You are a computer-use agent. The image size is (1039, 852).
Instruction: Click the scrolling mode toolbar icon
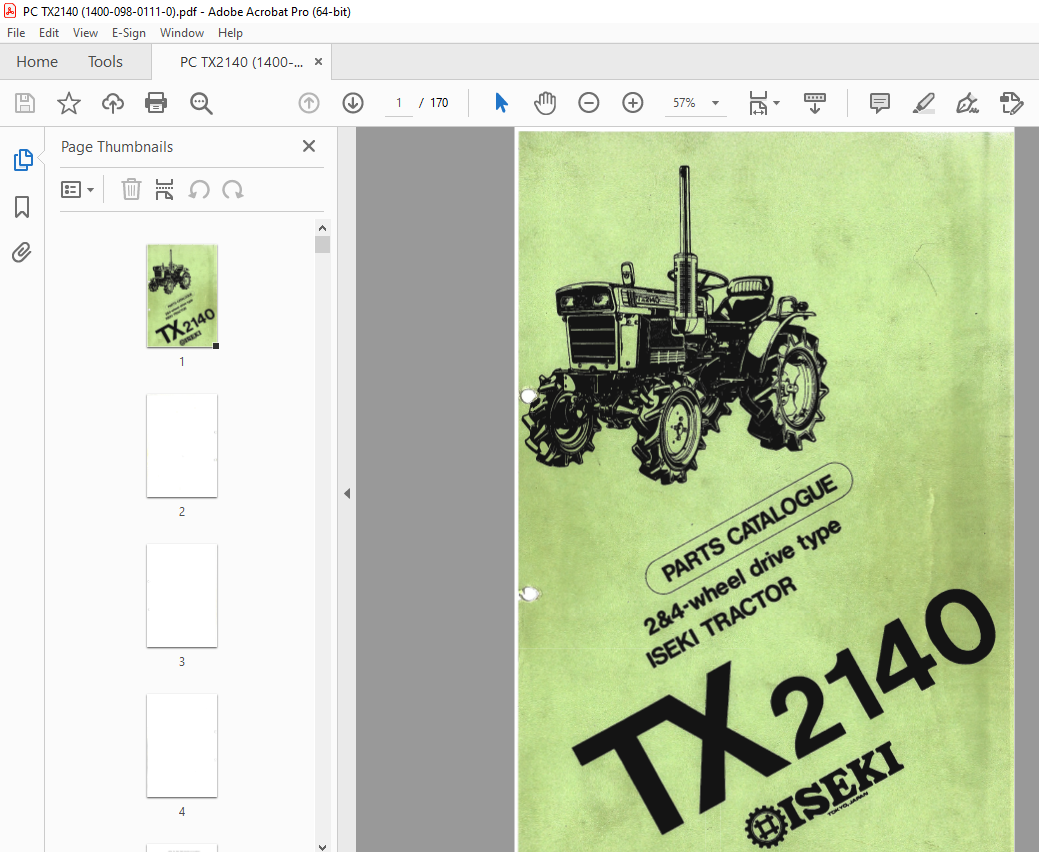click(x=814, y=103)
